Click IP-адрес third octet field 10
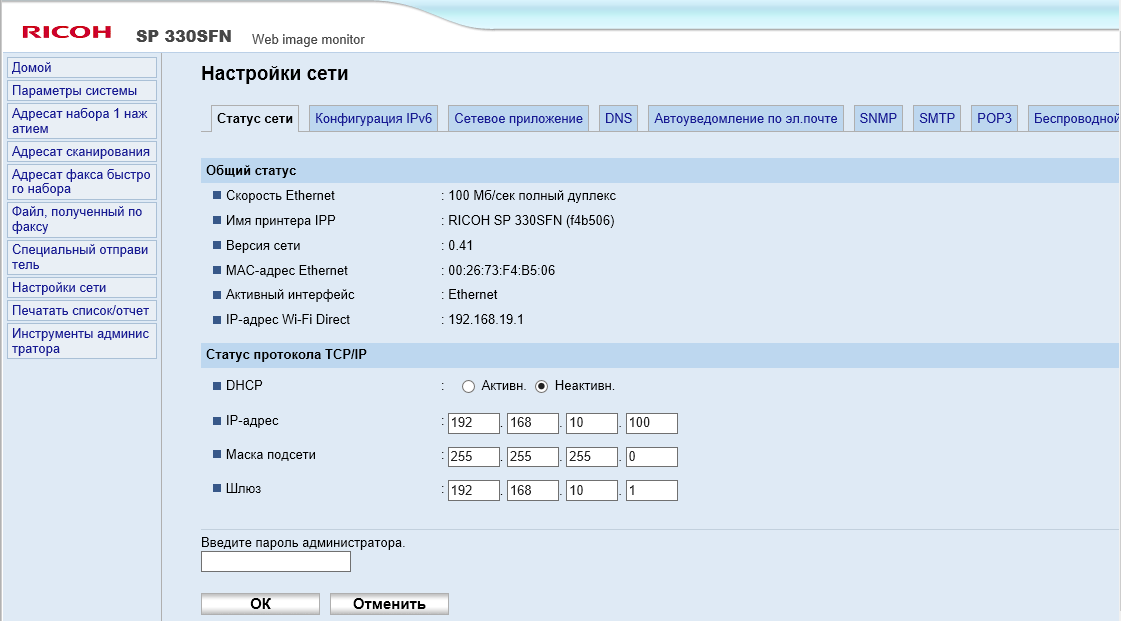This screenshot has width=1121, height=621. (592, 423)
